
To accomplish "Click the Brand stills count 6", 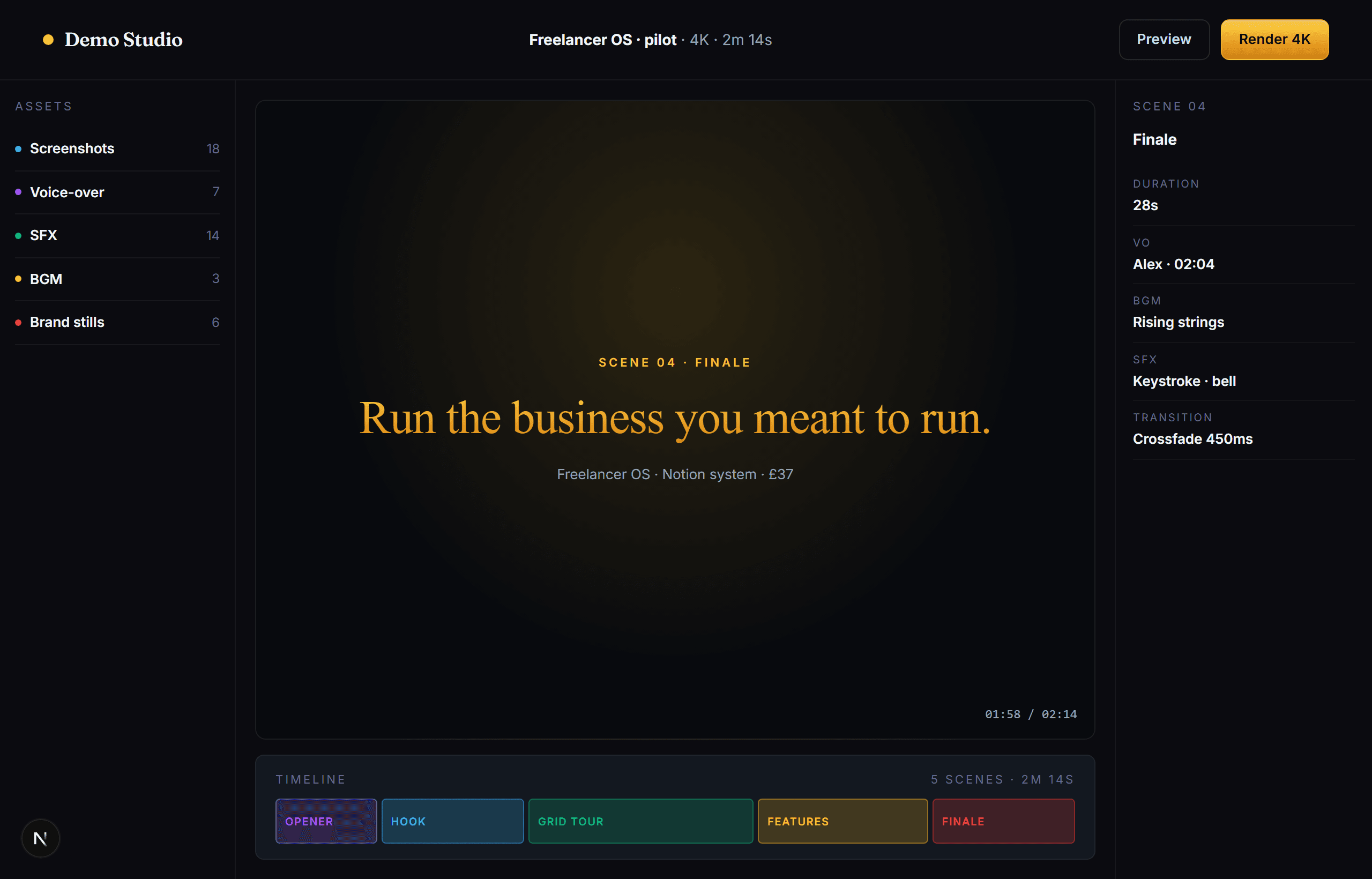I will pos(215,323).
